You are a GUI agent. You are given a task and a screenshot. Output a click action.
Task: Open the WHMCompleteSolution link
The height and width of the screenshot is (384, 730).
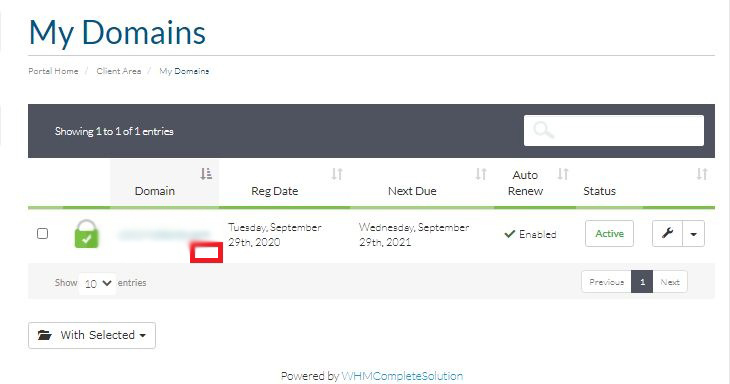[402, 376]
